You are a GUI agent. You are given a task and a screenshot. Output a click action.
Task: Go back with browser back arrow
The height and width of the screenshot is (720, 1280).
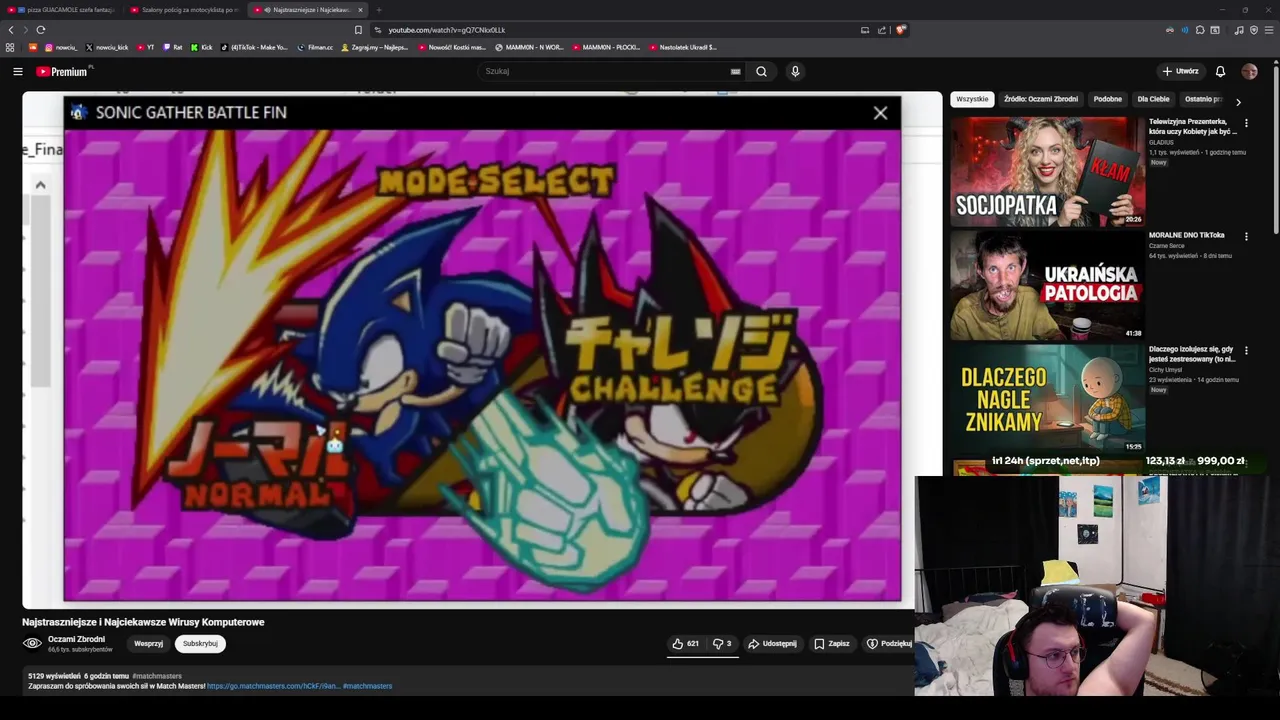click(11, 30)
